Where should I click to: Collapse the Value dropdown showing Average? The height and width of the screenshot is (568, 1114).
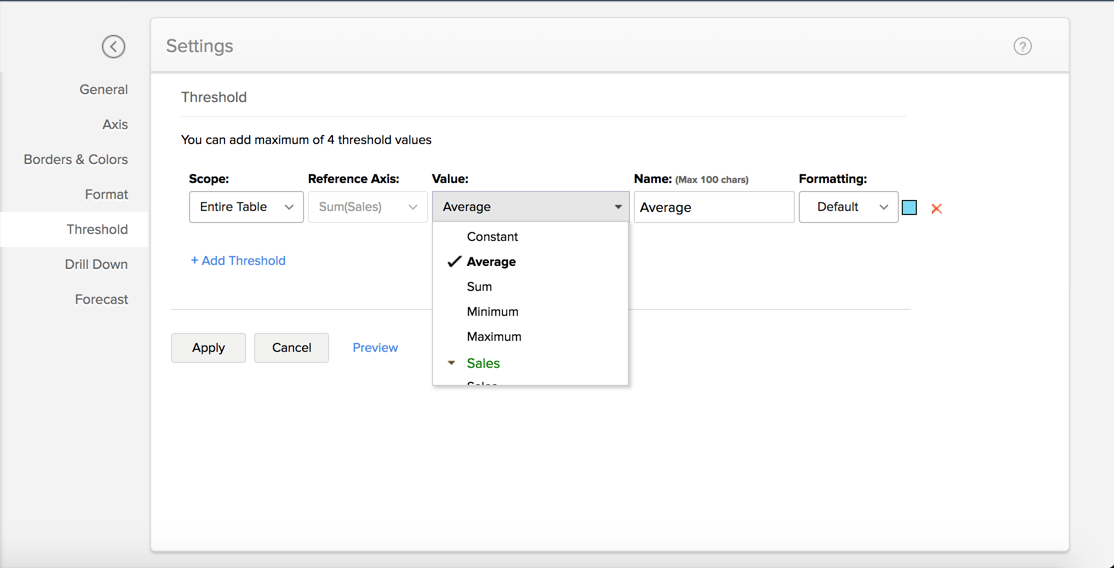point(530,207)
